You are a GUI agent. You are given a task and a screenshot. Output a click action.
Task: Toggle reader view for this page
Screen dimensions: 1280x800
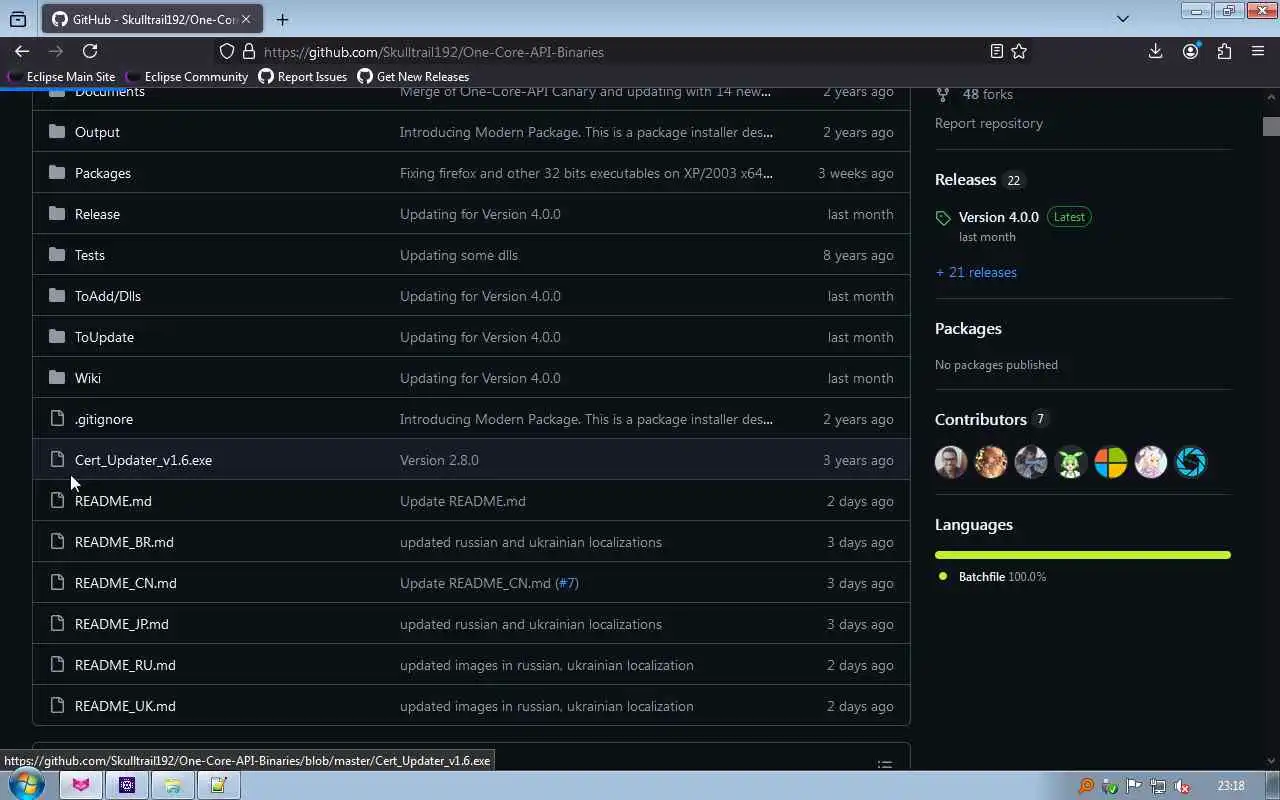tap(996, 51)
